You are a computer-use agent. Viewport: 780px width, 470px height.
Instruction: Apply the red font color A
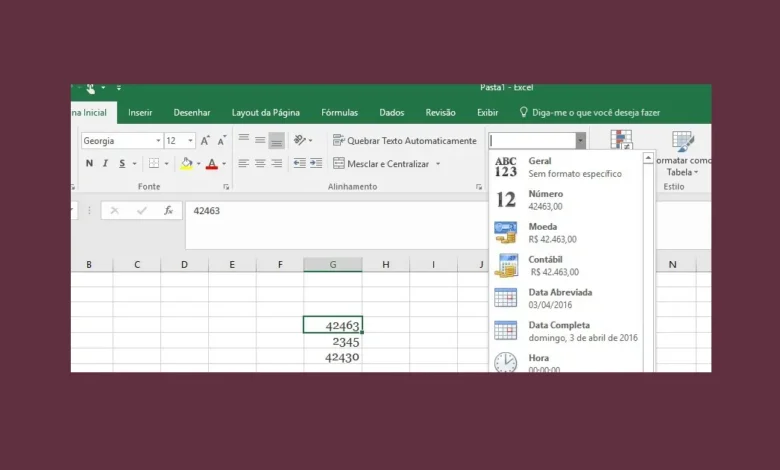click(212, 163)
